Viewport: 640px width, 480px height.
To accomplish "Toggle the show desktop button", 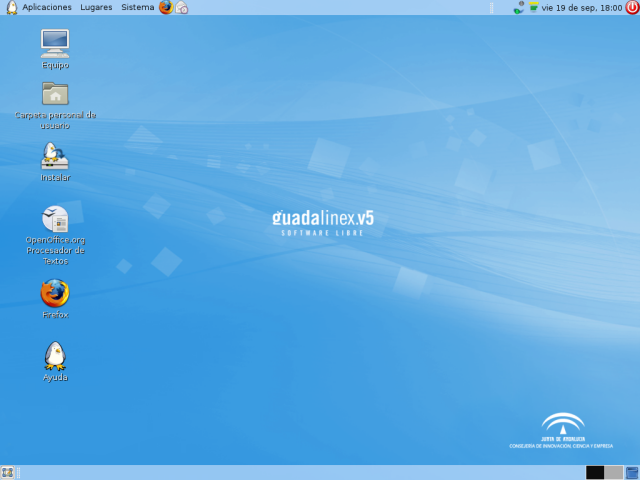I will point(7,472).
